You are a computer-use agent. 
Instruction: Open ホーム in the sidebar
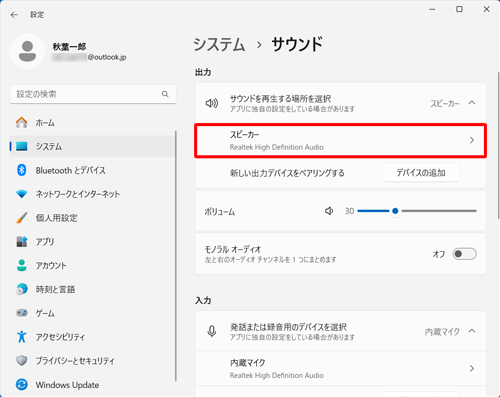(92, 123)
